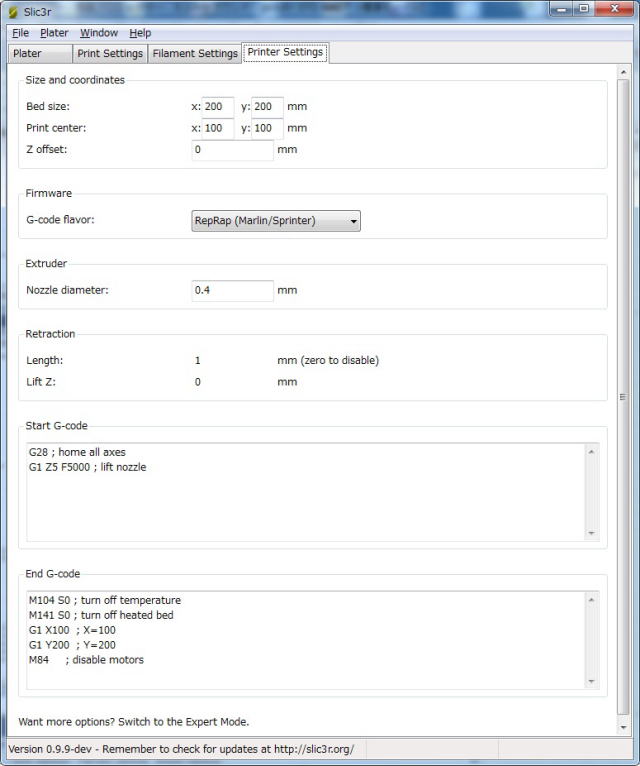This screenshot has height=766, width=640.
Task: Click the 'M104 S0 ; turn off temperature' line
Action: pyautogui.click(x=105, y=600)
